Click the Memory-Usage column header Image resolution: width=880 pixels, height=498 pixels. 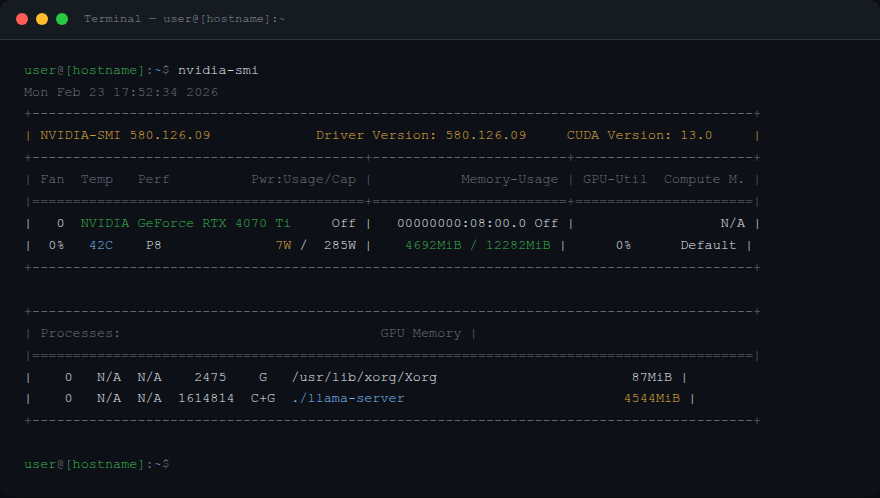coord(510,180)
